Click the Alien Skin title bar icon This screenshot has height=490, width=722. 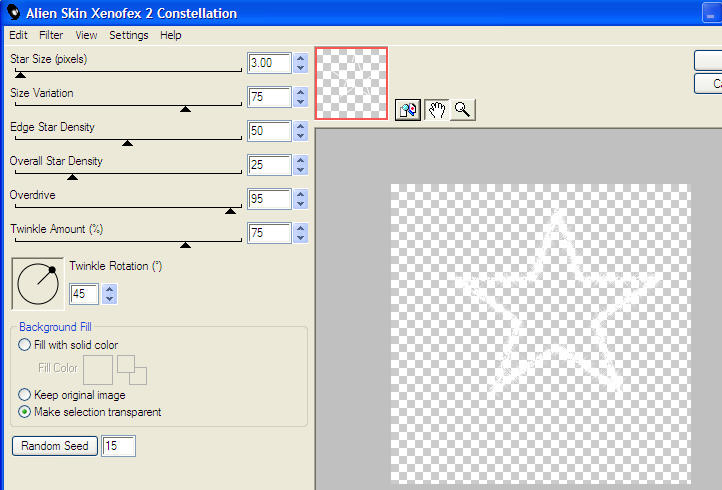pos(13,12)
